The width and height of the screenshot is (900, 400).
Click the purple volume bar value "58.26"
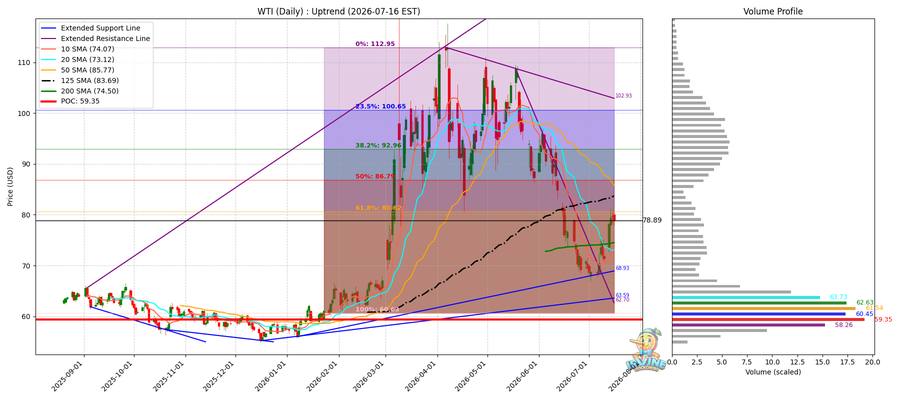pyautogui.click(x=843, y=325)
